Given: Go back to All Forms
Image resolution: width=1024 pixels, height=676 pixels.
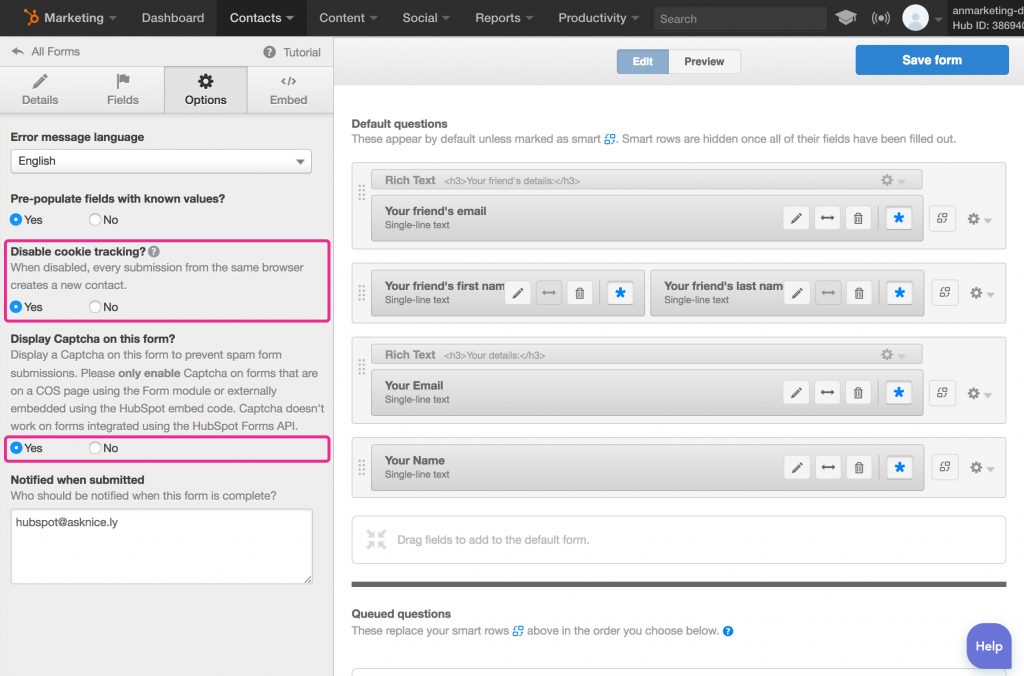Looking at the screenshot, I should pyautogui.click(x=46, y=52).
